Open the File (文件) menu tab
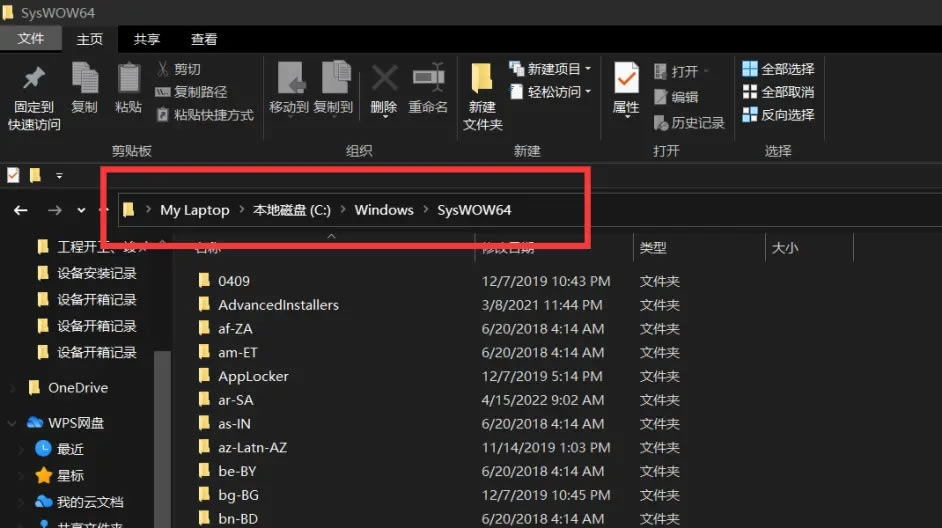 tap(31, 39)
